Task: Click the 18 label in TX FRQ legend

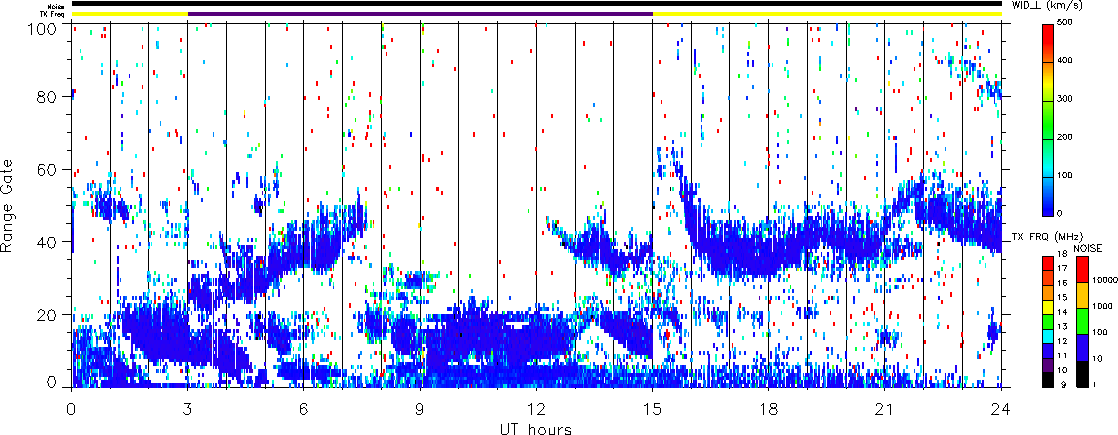Action: pyautogui.click(x=1063, y=254)
